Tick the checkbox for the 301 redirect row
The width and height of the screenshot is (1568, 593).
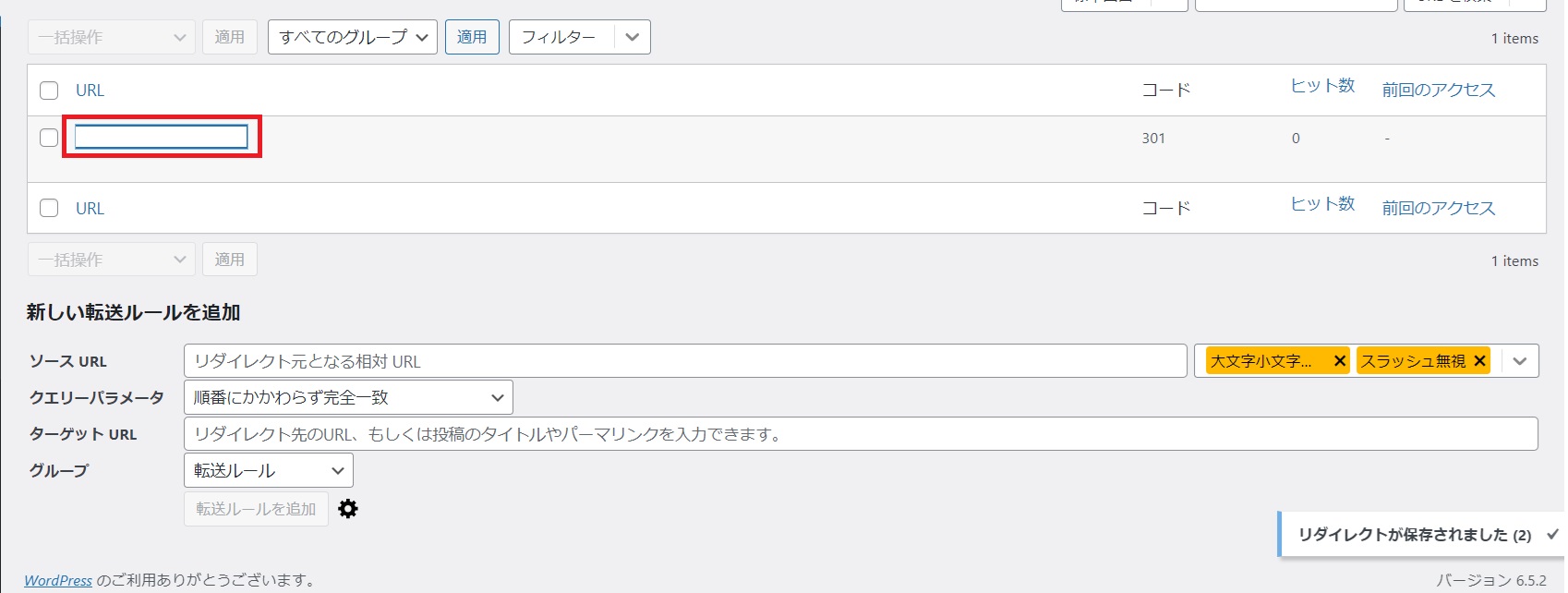(49, 138)
